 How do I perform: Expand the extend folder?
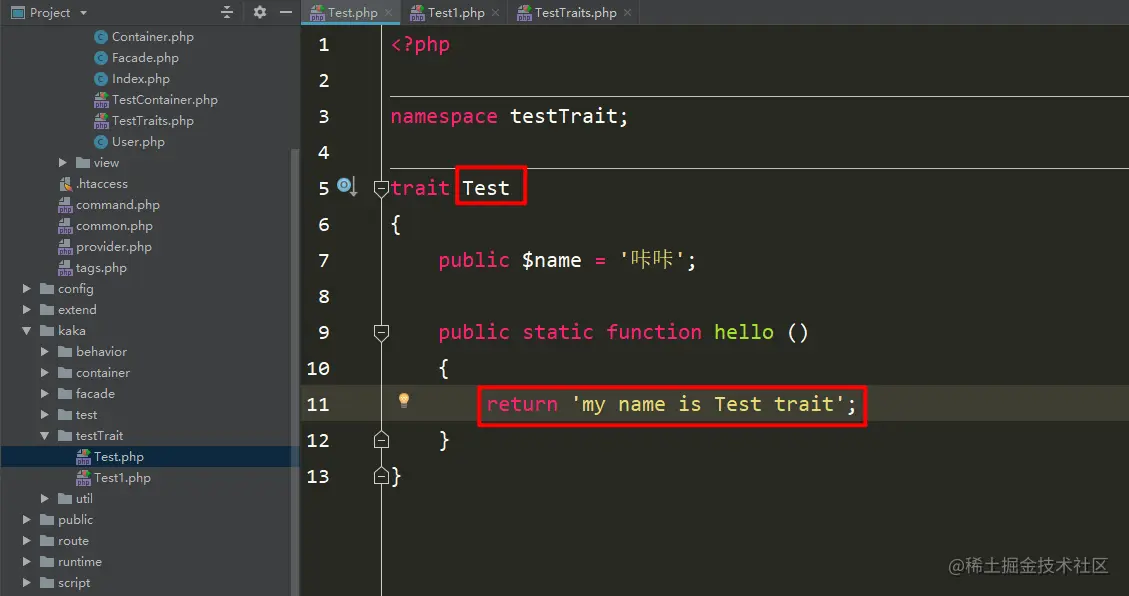click(x=27, y=310)
